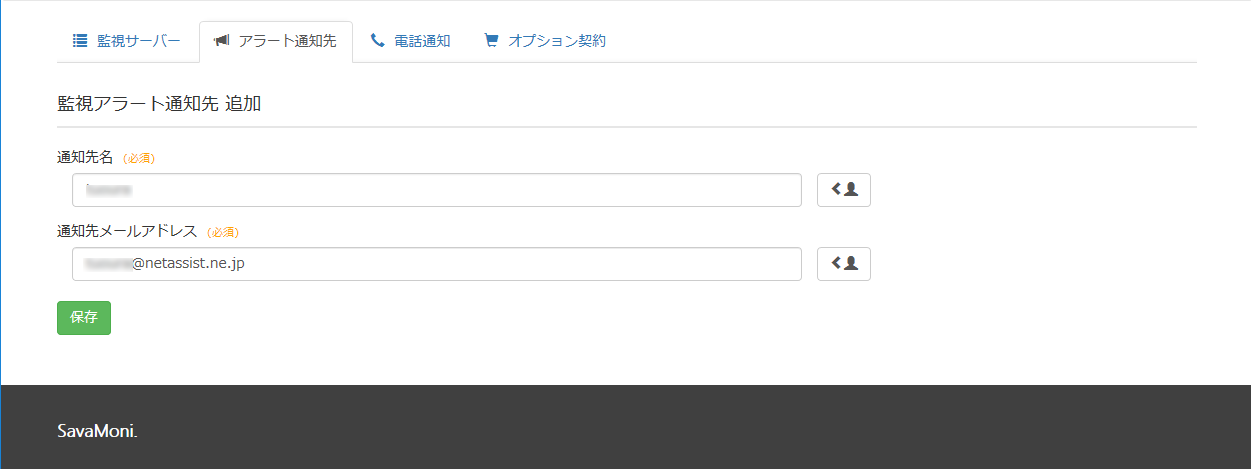This screenshot has width=1251, height=469.
Task: Switch to the 電話通知 tab label
Action: (422, 41)
